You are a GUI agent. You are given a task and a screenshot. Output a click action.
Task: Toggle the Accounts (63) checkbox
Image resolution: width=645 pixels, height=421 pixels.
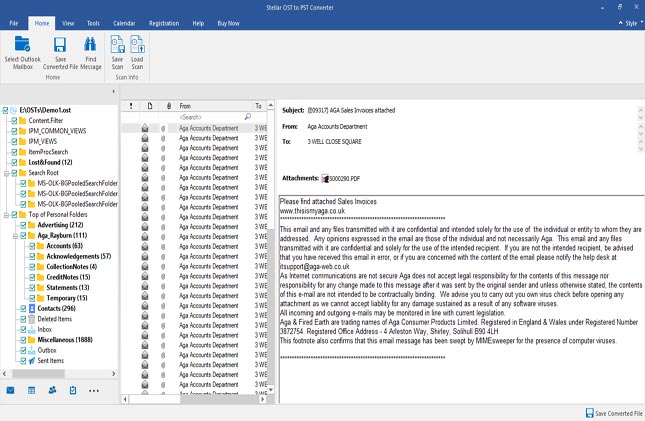[x=32, y=246]
